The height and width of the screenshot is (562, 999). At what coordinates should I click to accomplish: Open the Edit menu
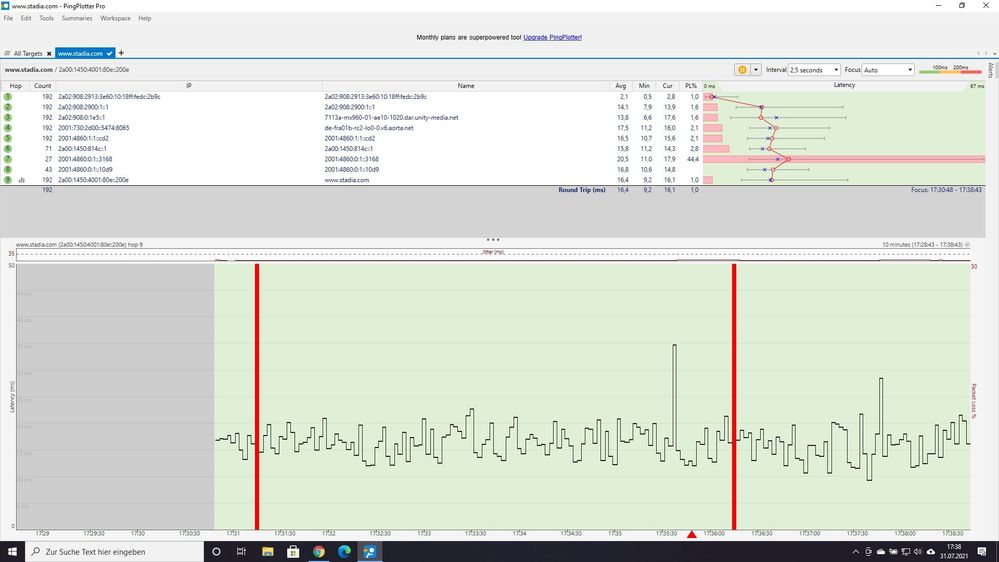pyautogui.click(x=25, y=18)
